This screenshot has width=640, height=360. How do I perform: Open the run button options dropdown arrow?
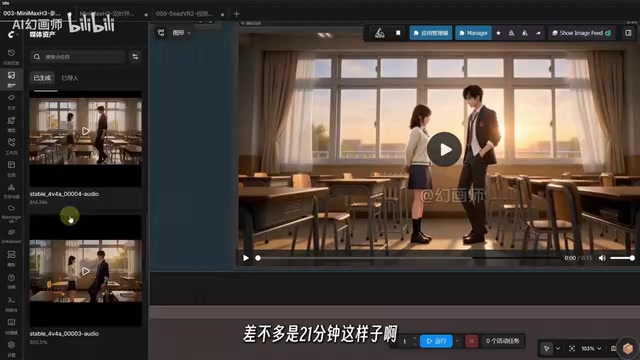457,341
